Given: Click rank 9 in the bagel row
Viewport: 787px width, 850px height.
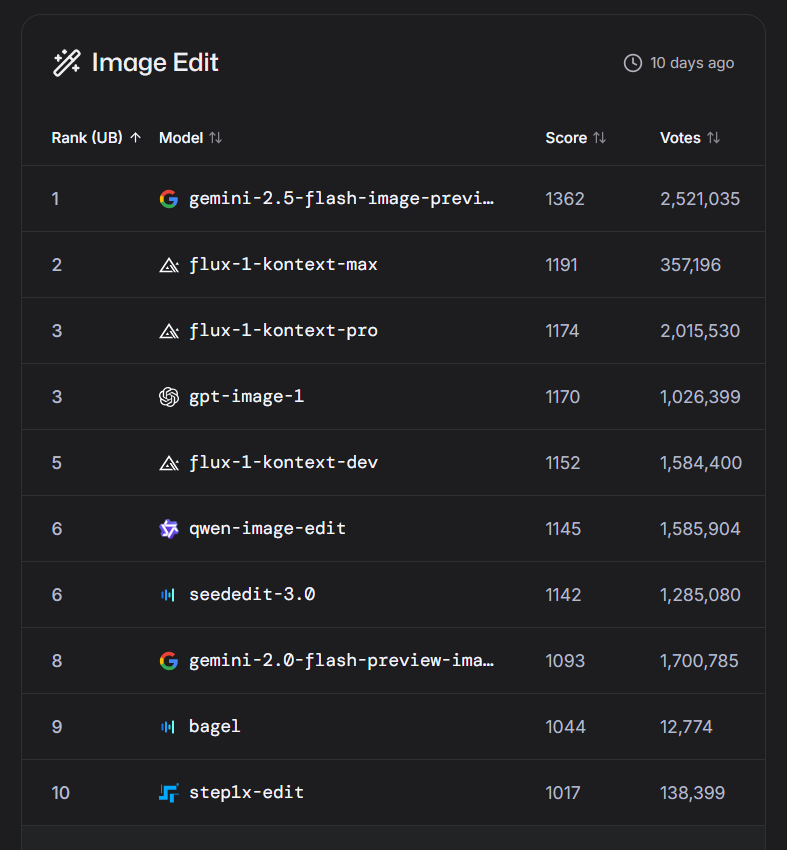Looking at the screenshot, I should 57,727.
